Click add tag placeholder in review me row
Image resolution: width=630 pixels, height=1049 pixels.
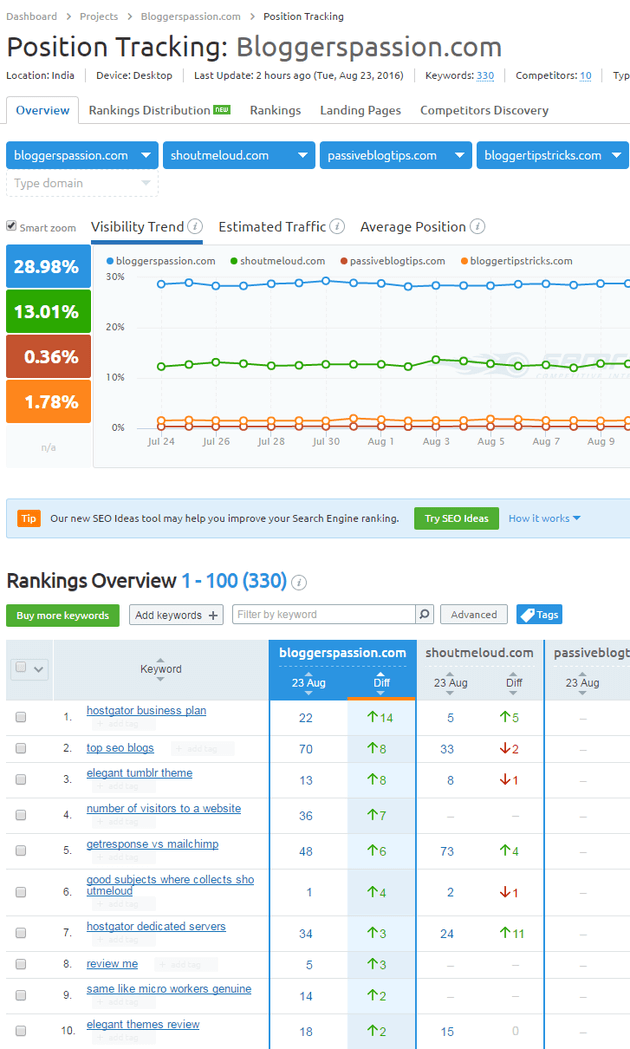click(186, 965)
